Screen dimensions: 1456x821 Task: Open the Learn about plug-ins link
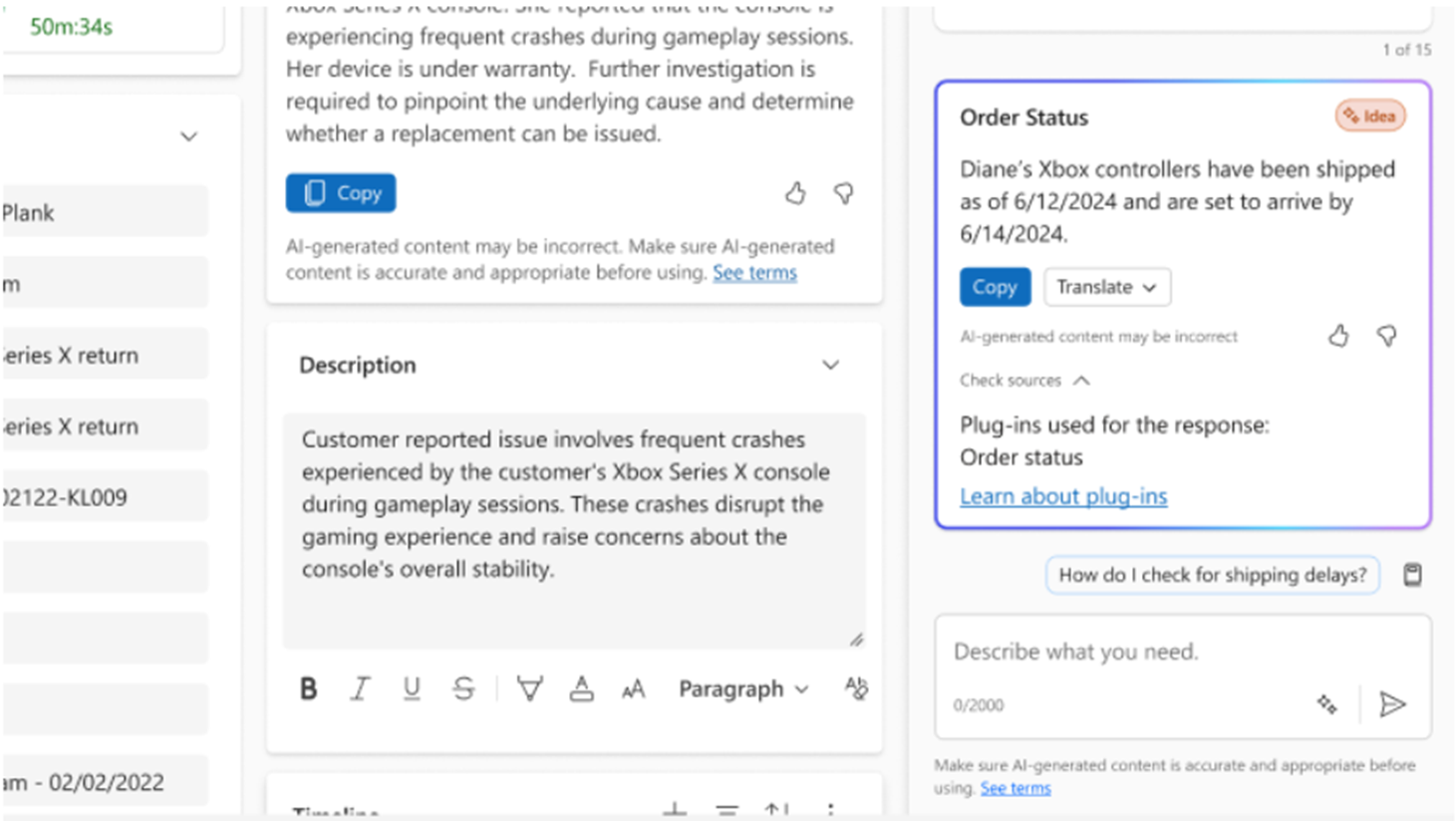point(1062,496)
